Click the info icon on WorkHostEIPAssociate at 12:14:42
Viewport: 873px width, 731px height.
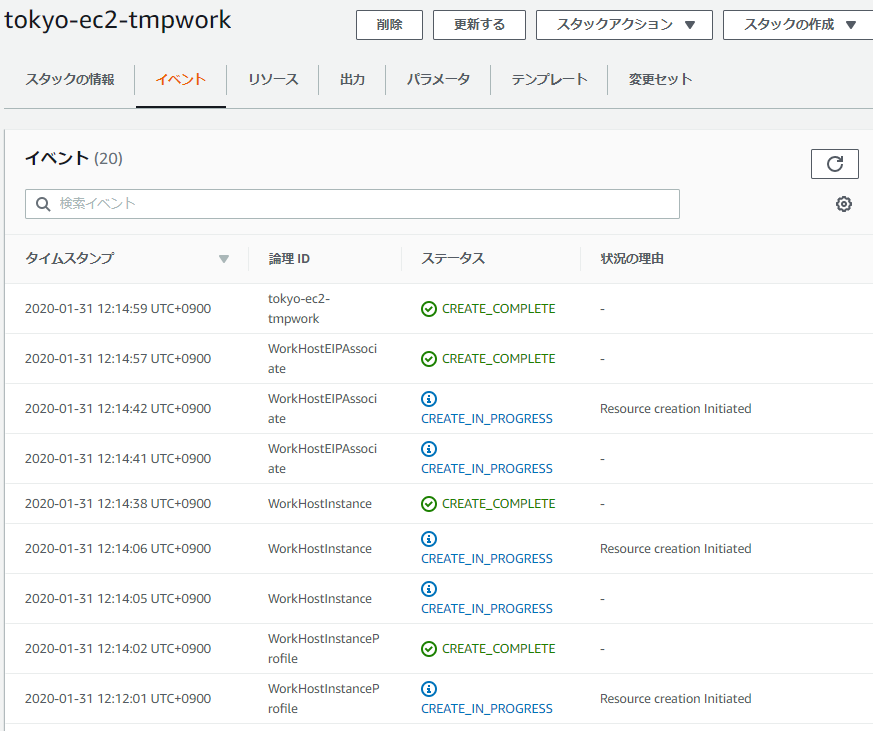pyautogui.click(x=429, y=399)
